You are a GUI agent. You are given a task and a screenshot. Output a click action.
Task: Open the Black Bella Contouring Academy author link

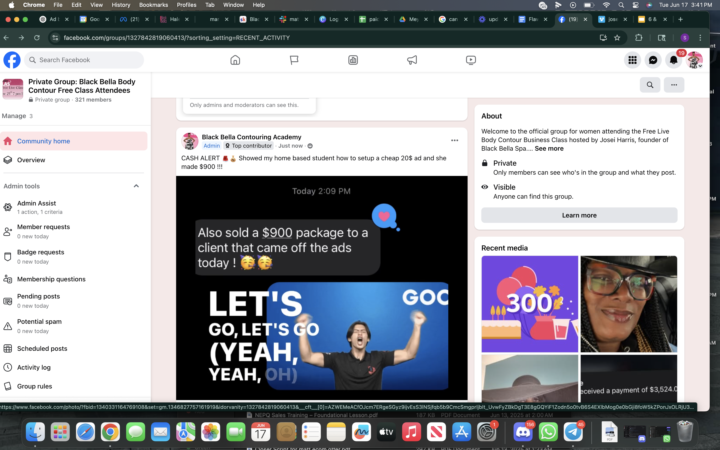pos(251,137)
